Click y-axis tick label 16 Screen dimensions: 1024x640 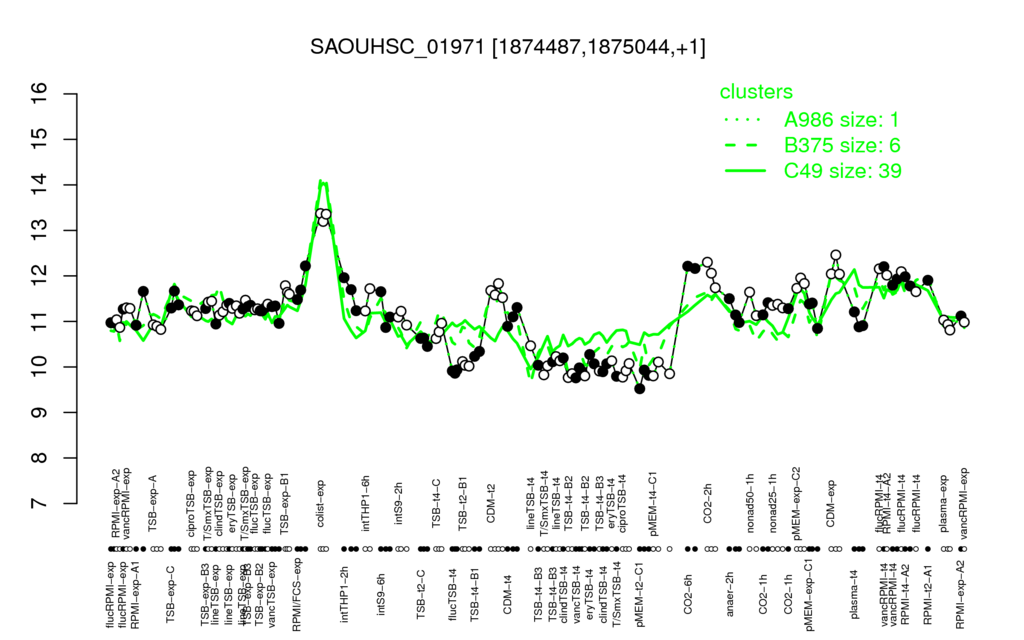pyautogui.click(x=39, y=94)
